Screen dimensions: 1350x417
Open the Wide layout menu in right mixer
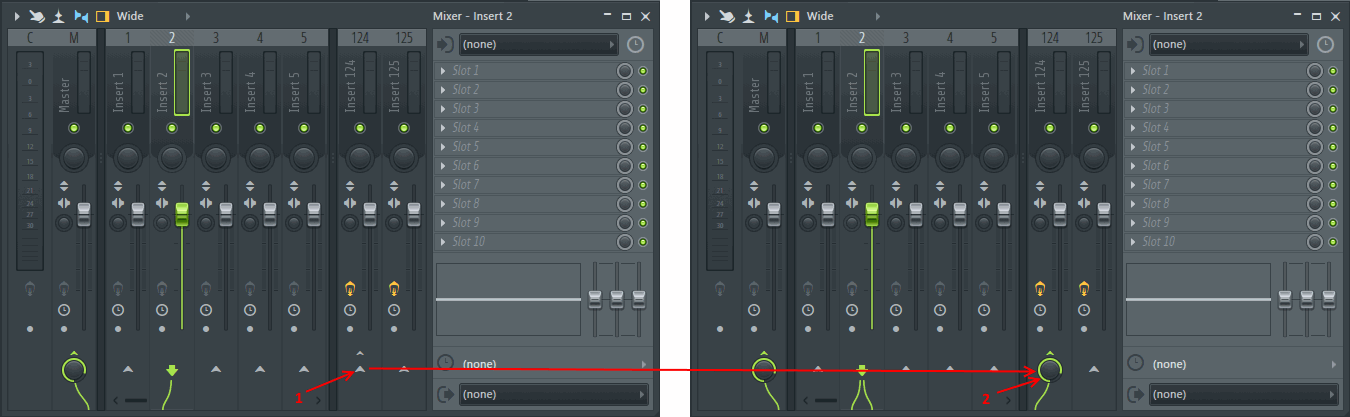[819, 16]
